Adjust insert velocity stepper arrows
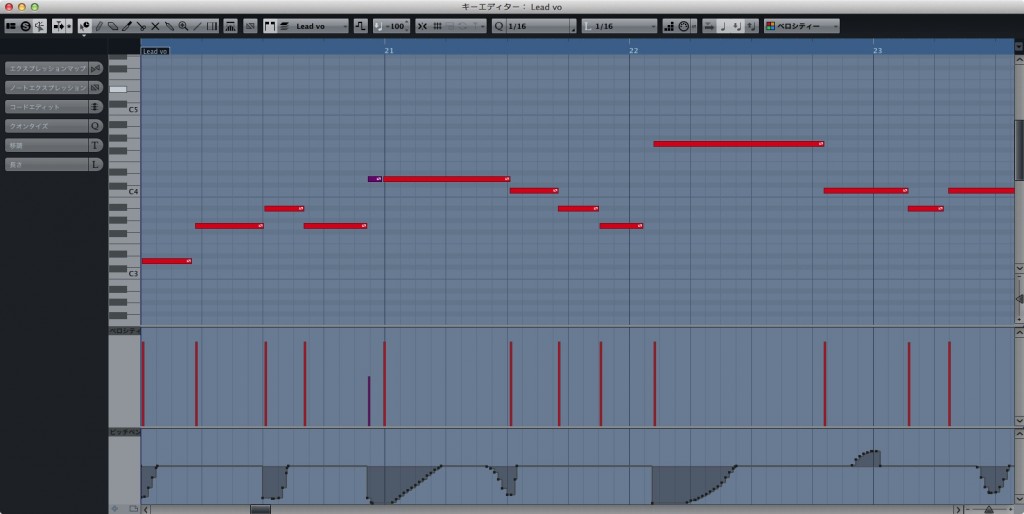This screenshot has height=514, width=1024. point(408,26)
